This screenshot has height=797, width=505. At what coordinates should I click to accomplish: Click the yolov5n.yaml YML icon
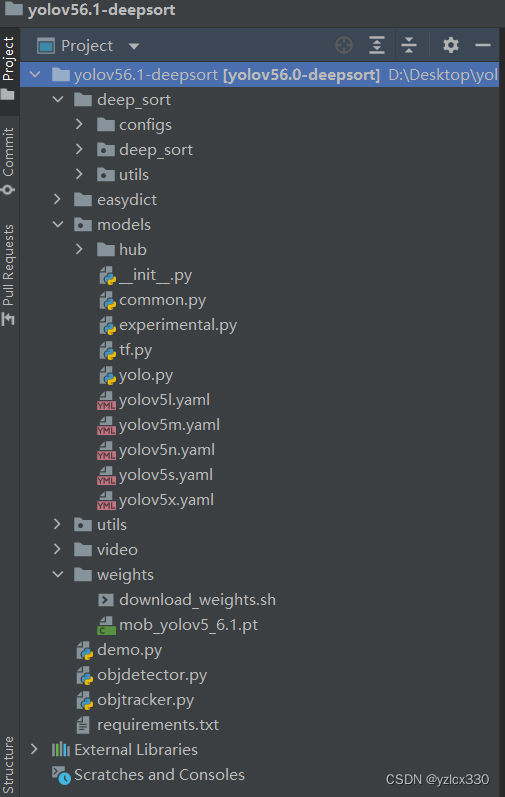click(106, 450)
